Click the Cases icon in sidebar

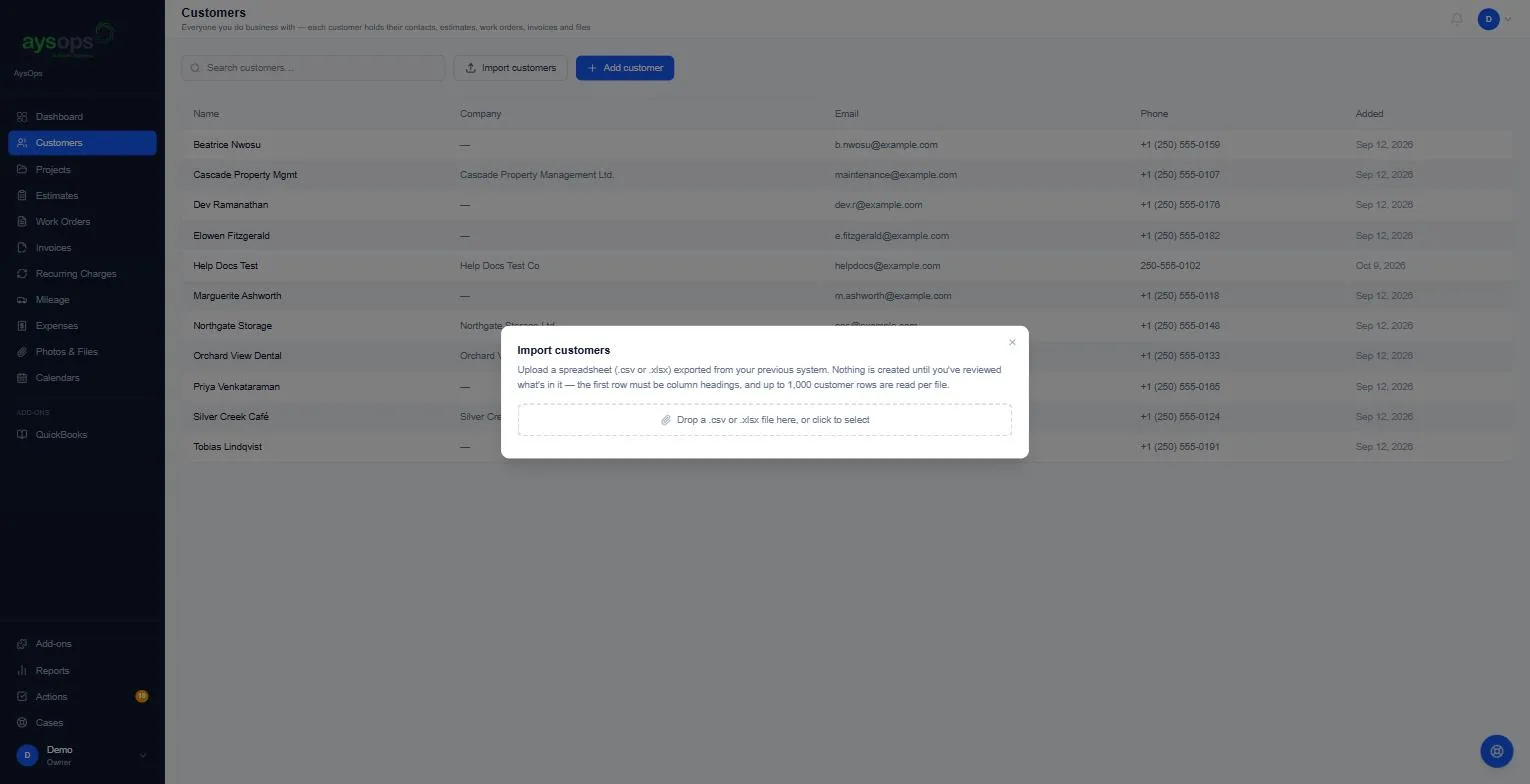(x=22, y=723)
